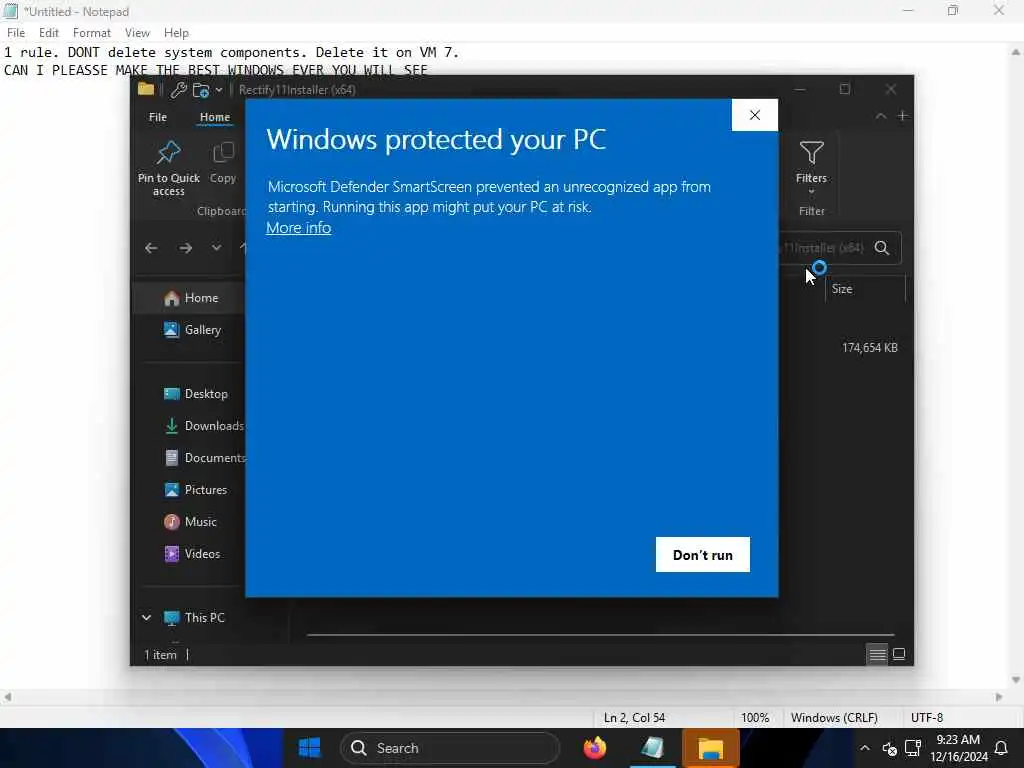This screenshot has height=768, width=1024.
Task: Click the "1 item" status text
Action: pyautogui.click(x=160, y=655)
